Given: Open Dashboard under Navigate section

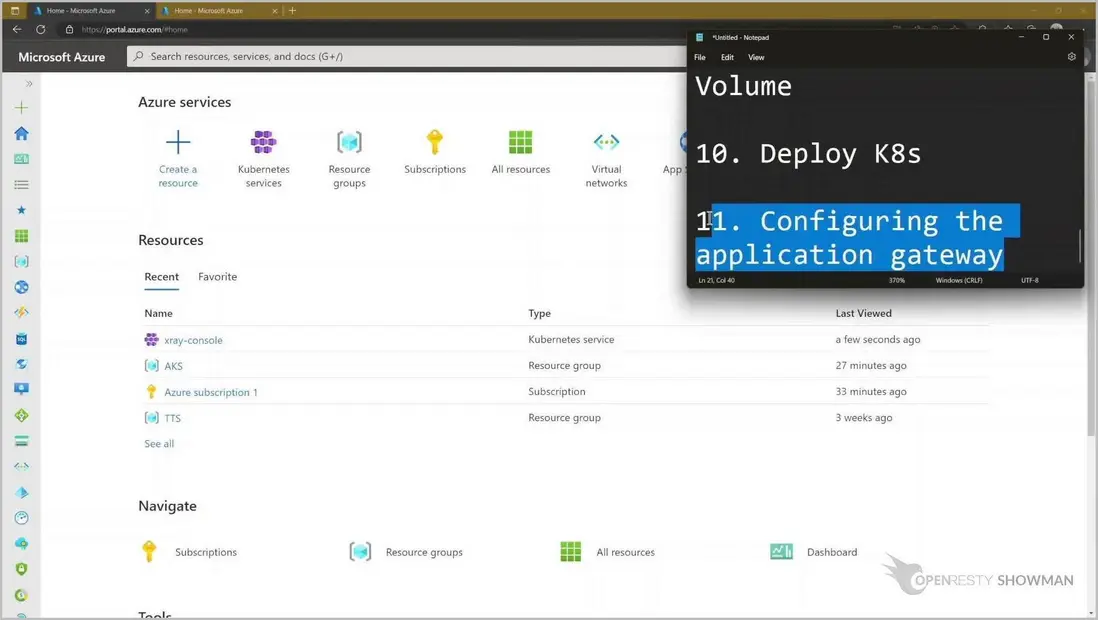Looking at the screenshot, I should tap(814, 552).
